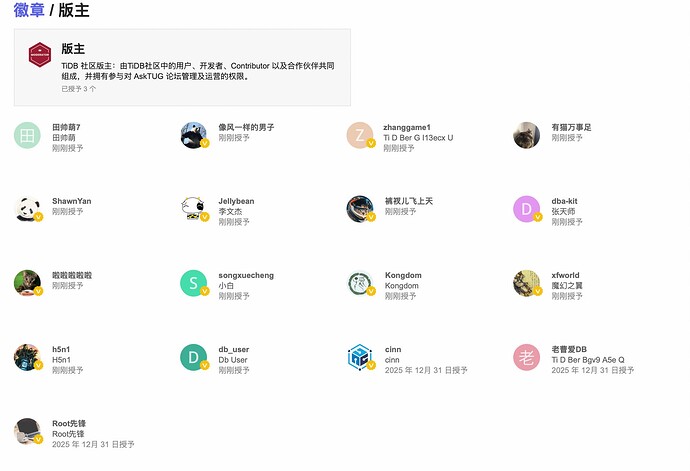
Task: Open bold username link h5n1
Action: [61, 349]
